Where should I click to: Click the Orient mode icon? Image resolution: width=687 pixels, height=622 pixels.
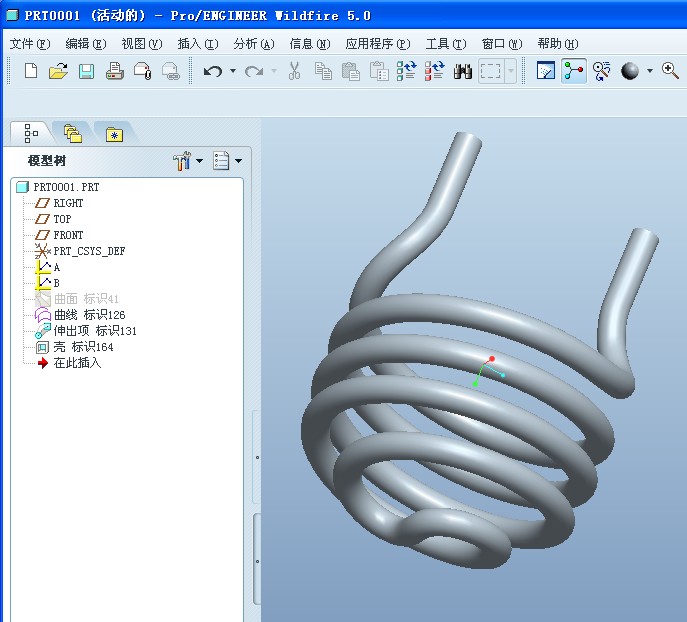point(602,71)
